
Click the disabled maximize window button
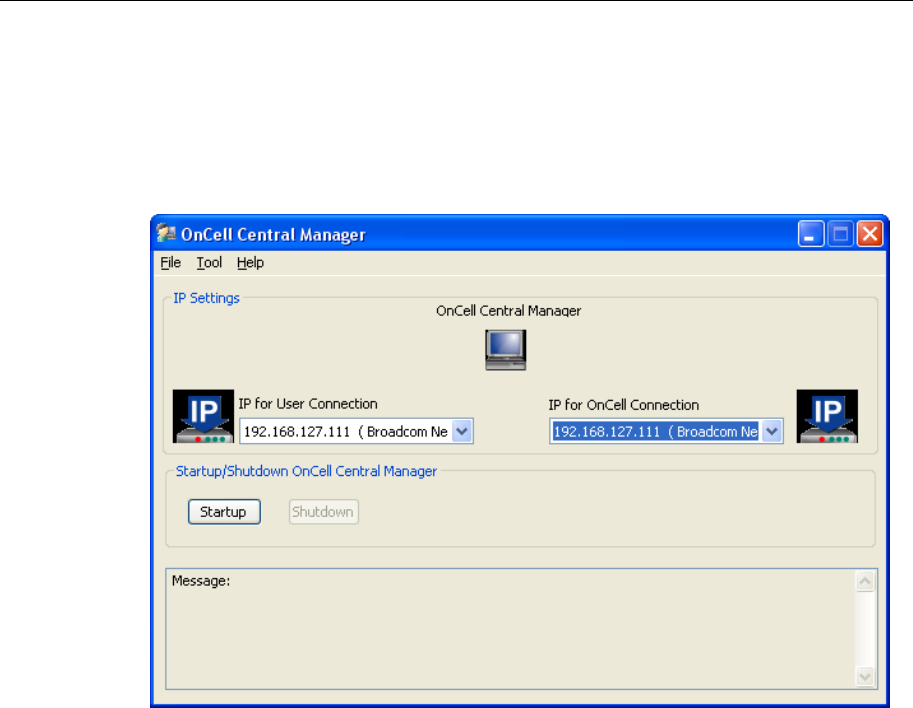(x=840, y=234)
